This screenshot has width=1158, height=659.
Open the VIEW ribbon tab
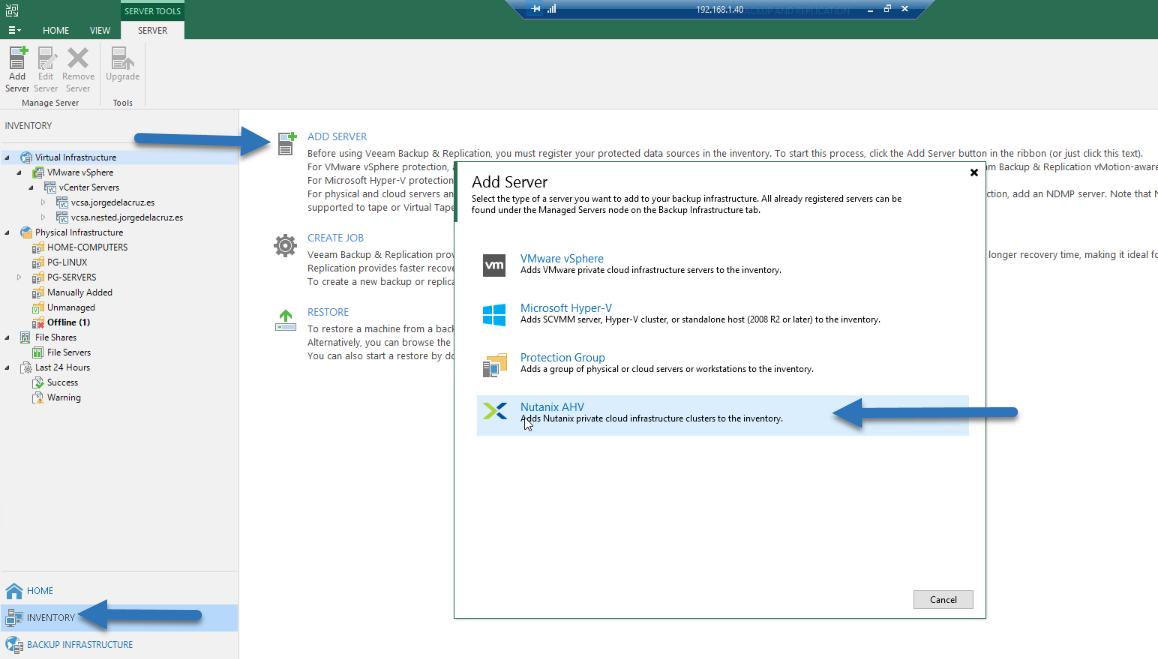point(100,30)
